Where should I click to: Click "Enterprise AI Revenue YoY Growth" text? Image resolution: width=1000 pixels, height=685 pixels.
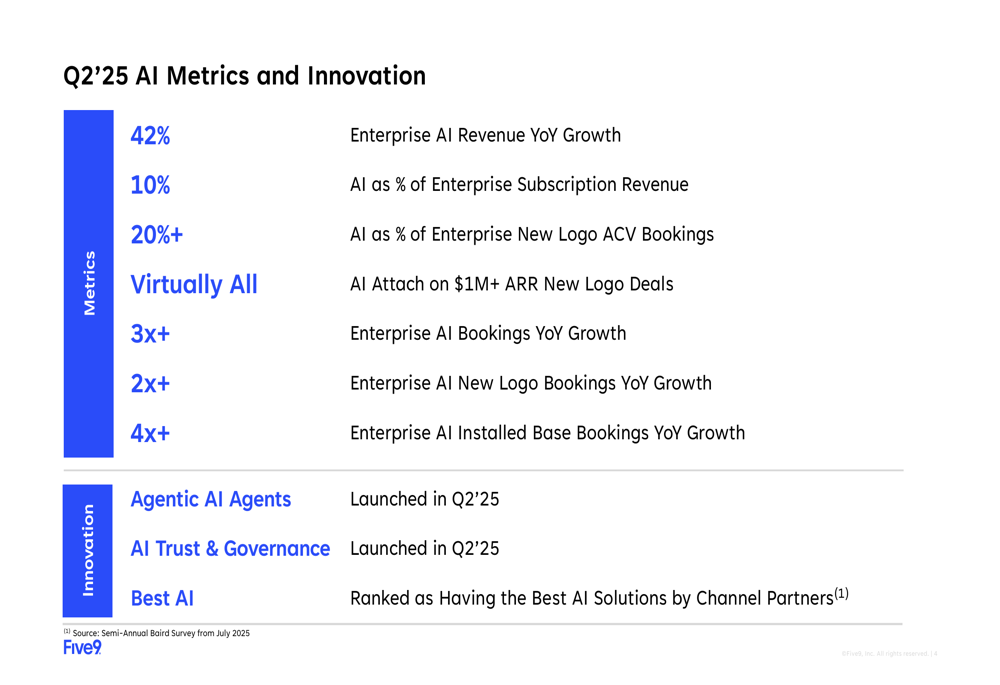tap(485, 136)
